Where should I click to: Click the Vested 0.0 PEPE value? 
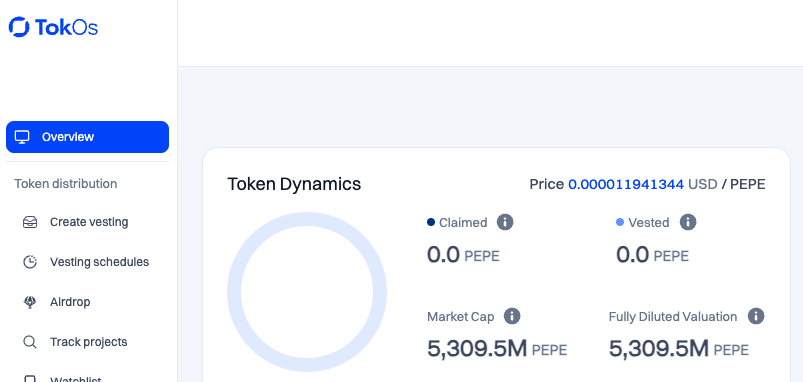(x=652, y=254)
